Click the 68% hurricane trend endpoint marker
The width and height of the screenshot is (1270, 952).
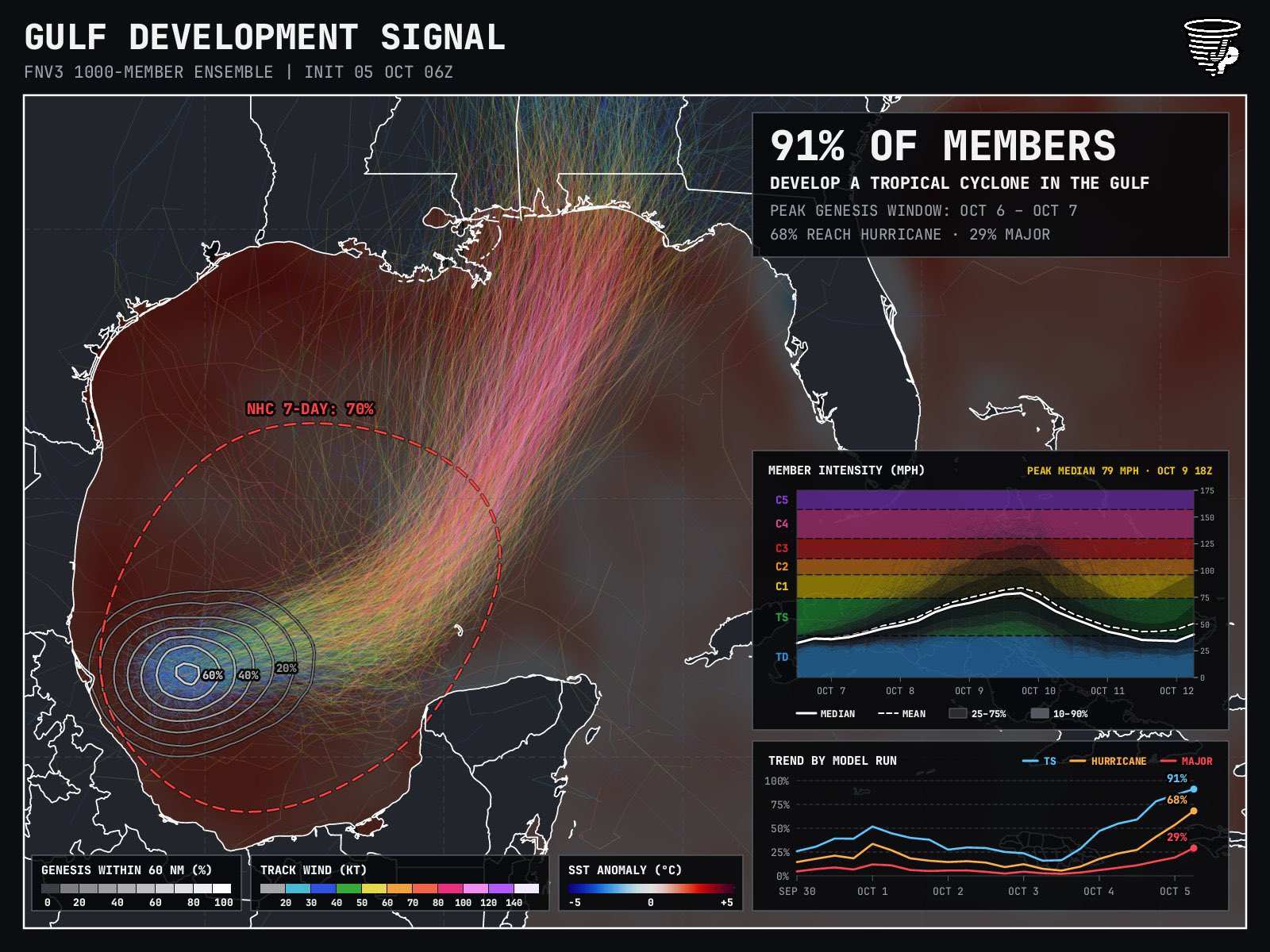click(x=1193, y=811)
